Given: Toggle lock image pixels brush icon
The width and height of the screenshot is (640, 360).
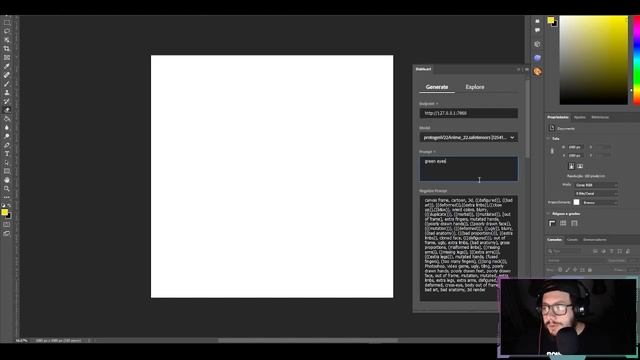Looking at the screenshot, I should (x=567, y=270).
